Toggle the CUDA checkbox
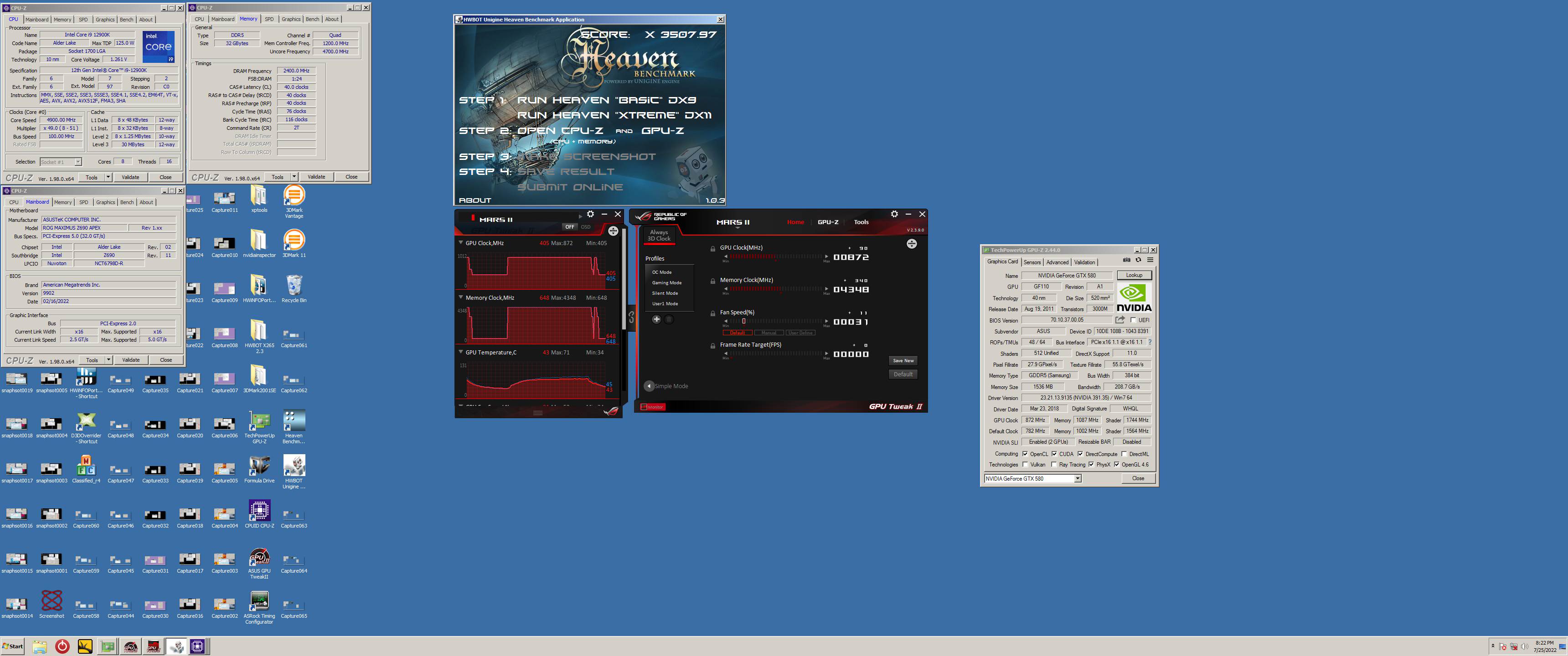This screenshot has width=1568, height=656. 1054,454
